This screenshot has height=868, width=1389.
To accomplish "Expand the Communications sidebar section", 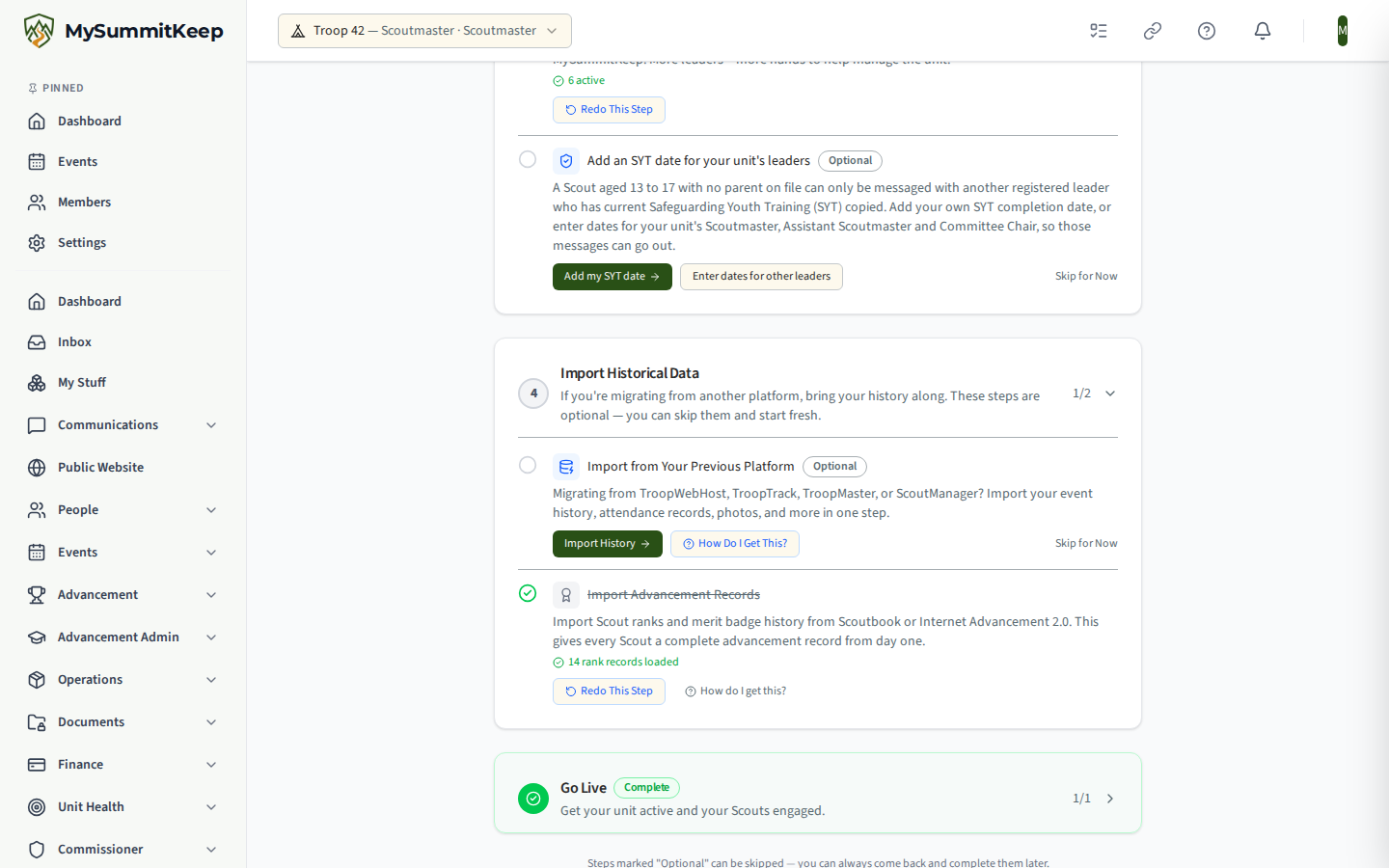I will click(x=211, y=425).
